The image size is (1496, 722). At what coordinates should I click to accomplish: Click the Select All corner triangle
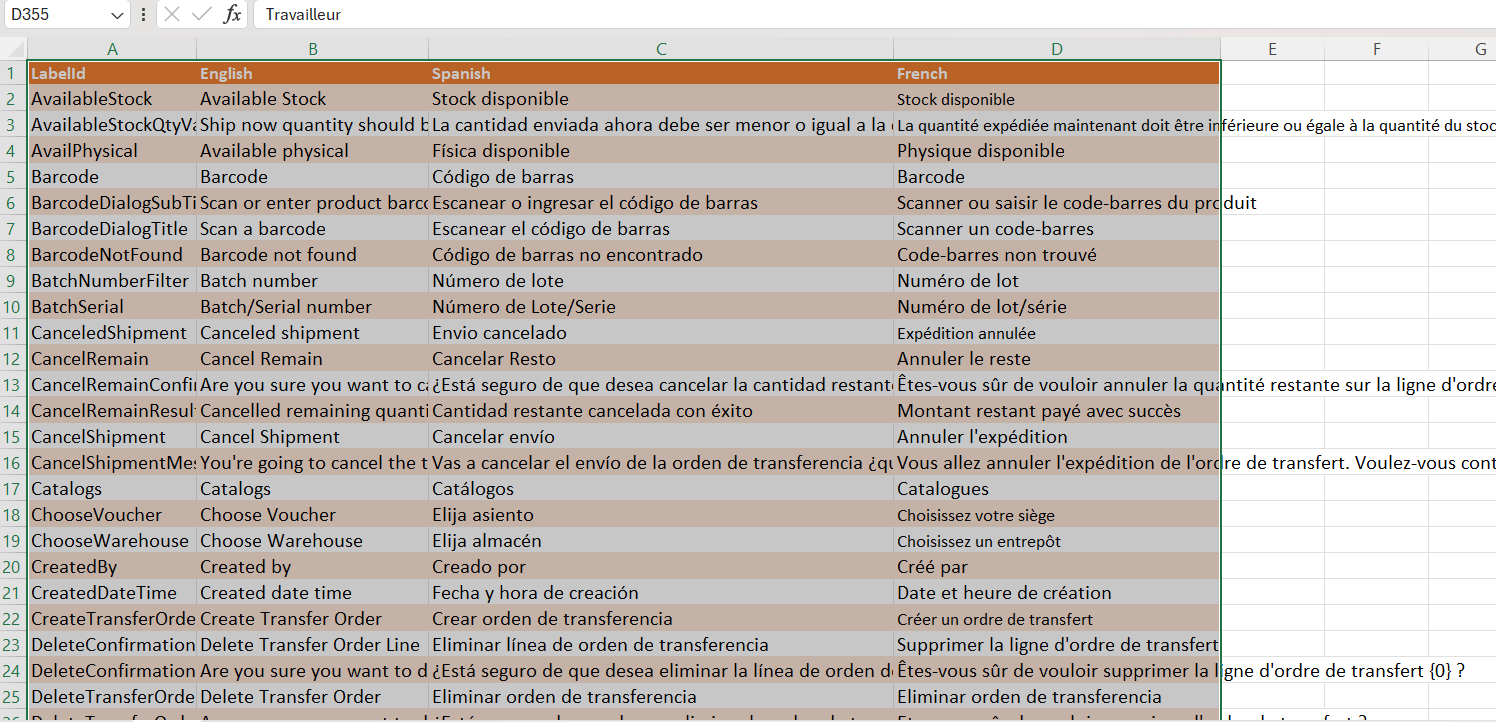click(x=14, y=49)
